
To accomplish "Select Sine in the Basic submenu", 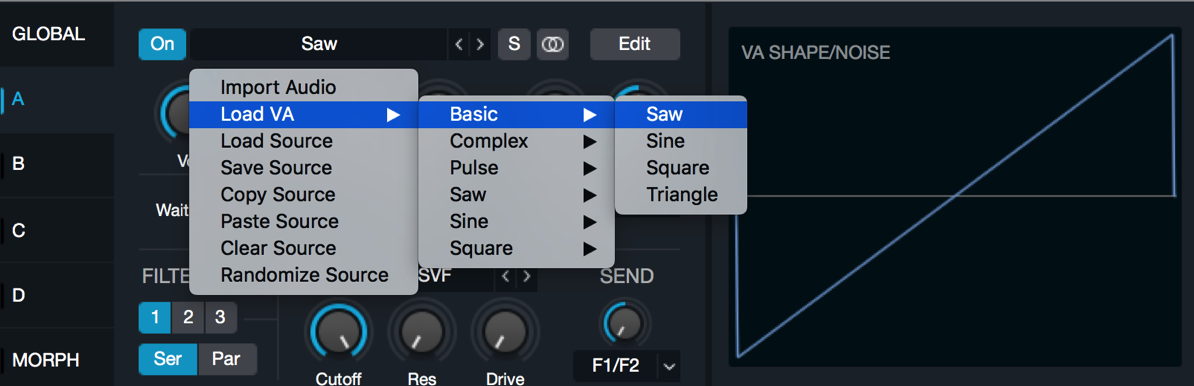I will [681, 141].
